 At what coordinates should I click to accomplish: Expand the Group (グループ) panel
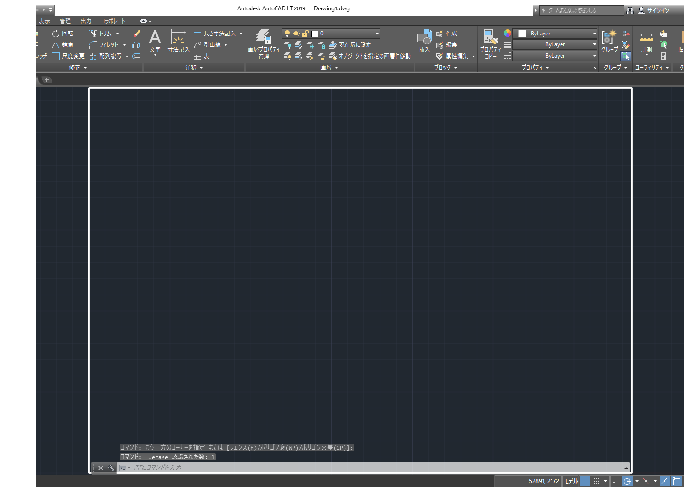(x=616, y=68)
